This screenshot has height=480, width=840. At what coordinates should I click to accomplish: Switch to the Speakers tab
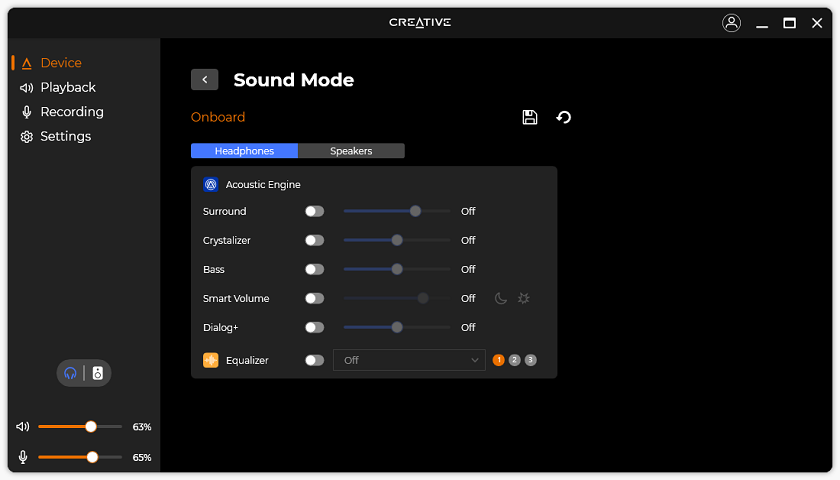point(351,151)
